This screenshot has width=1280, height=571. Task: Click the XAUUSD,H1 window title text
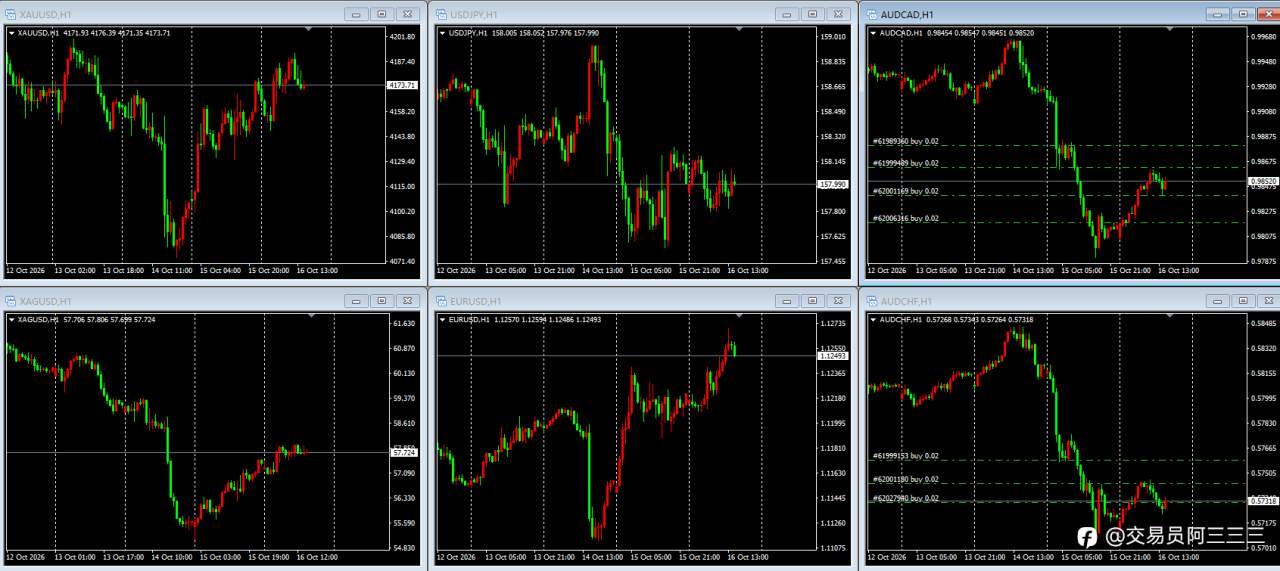(44, 14)
